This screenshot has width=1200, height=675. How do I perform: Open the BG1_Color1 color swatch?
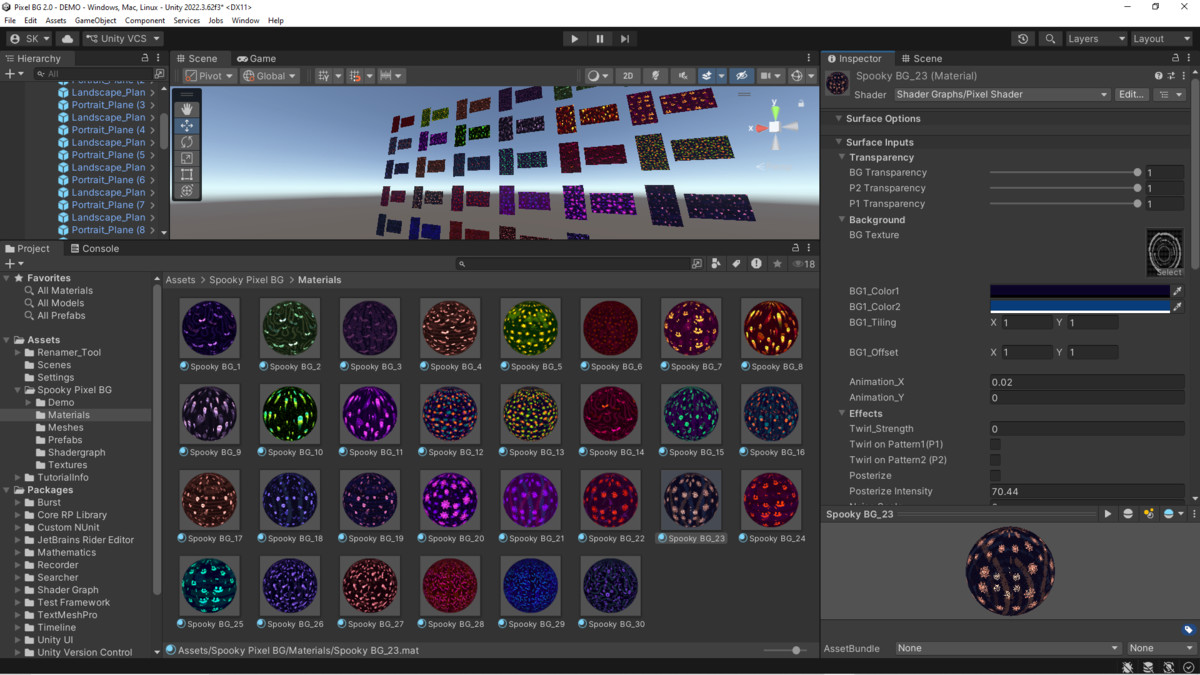point(1079,291)
